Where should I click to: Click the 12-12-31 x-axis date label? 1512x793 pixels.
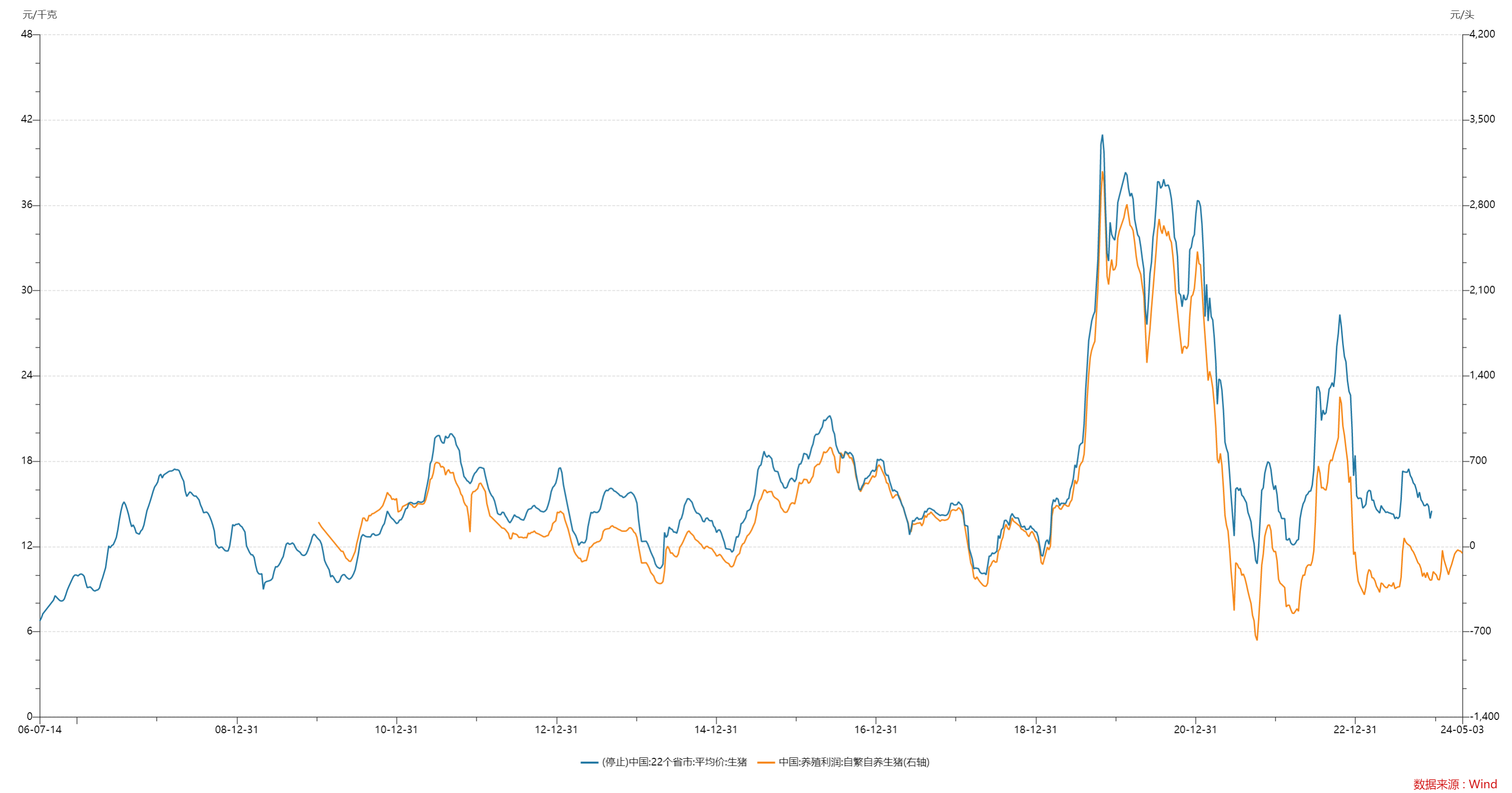point(556,729)
